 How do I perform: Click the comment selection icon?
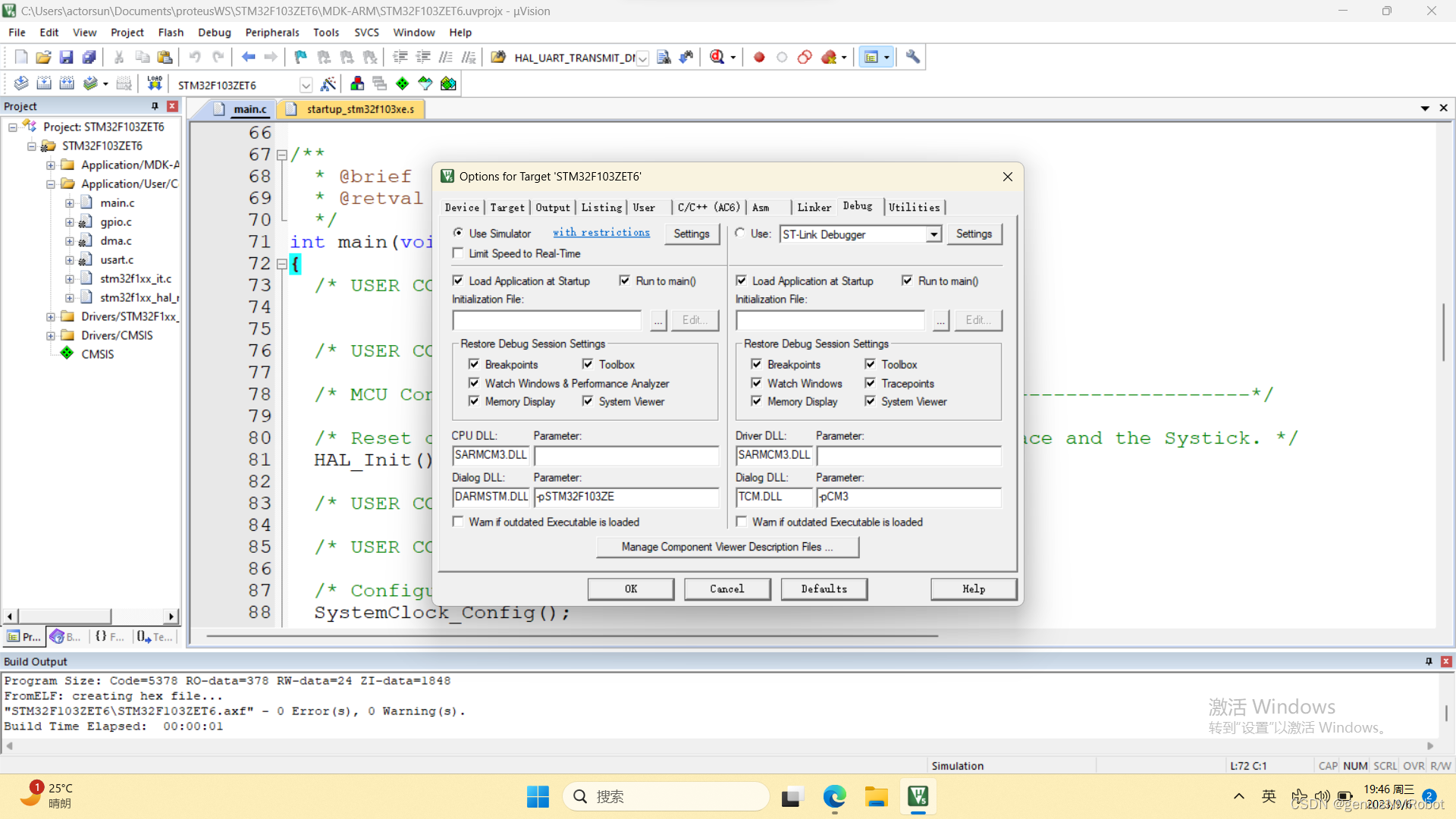pyautogui.click(x=446, y=57)
